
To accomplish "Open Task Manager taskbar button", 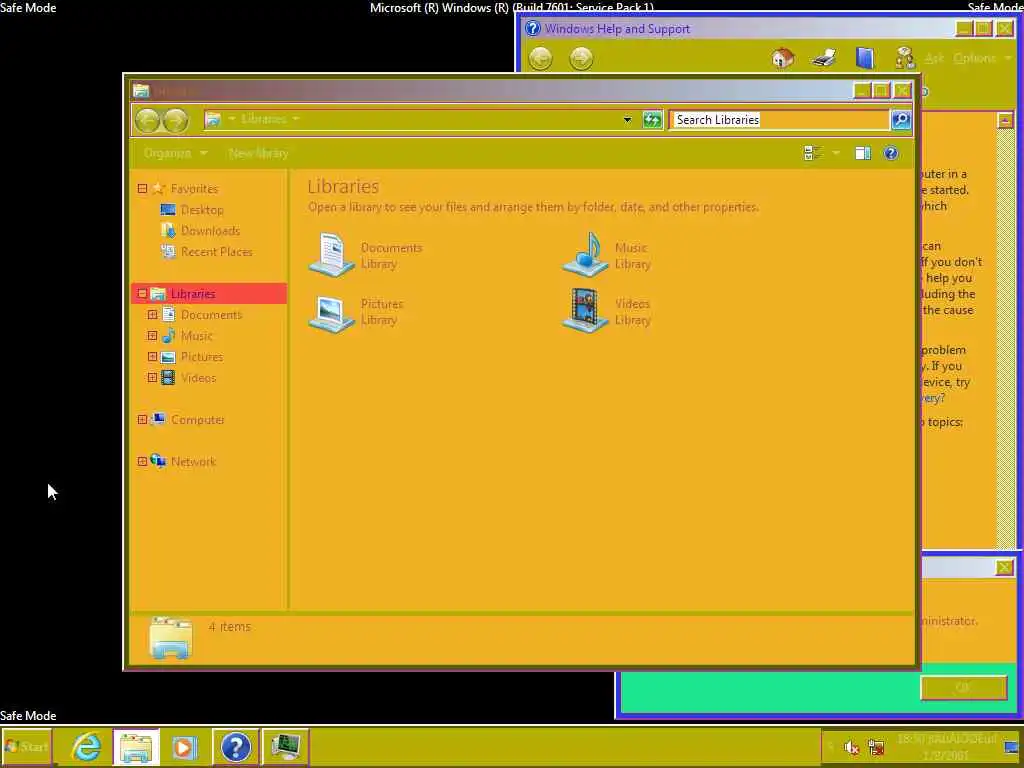I will click(x=285, y=746).
